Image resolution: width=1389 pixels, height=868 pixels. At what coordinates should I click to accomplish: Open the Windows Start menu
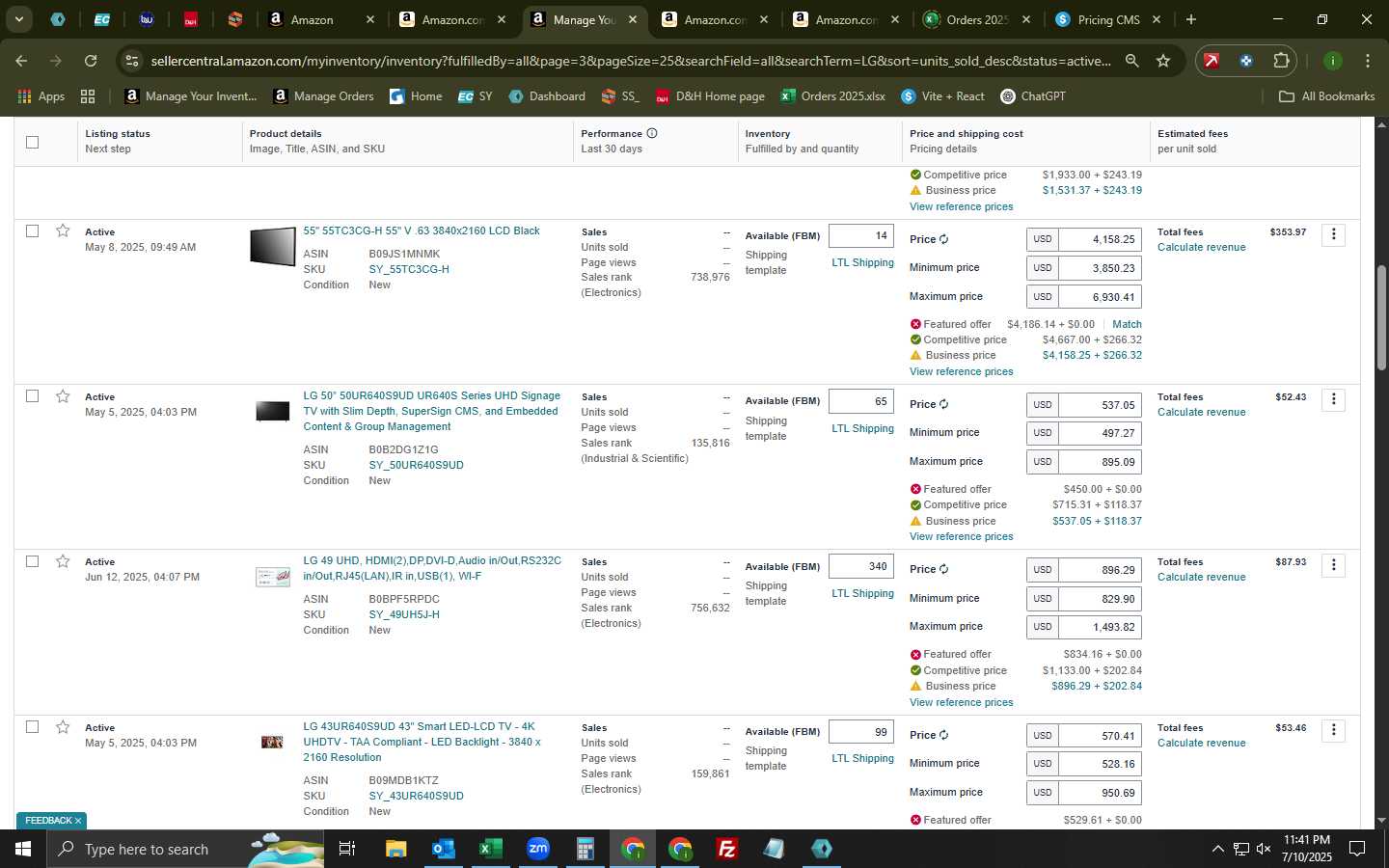23,849
